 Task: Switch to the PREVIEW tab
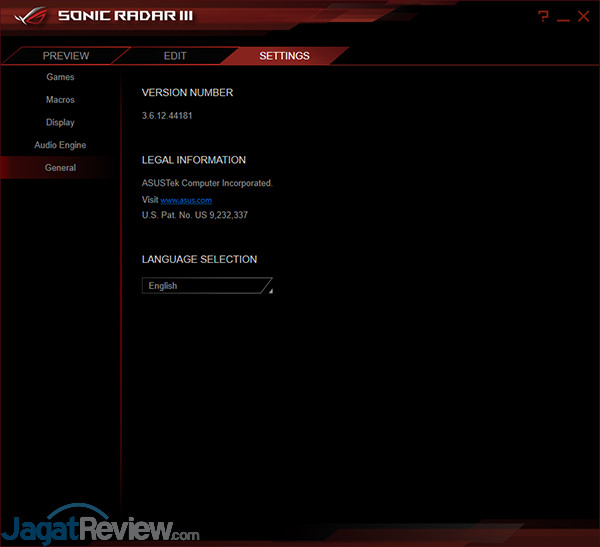coord(66,56)
